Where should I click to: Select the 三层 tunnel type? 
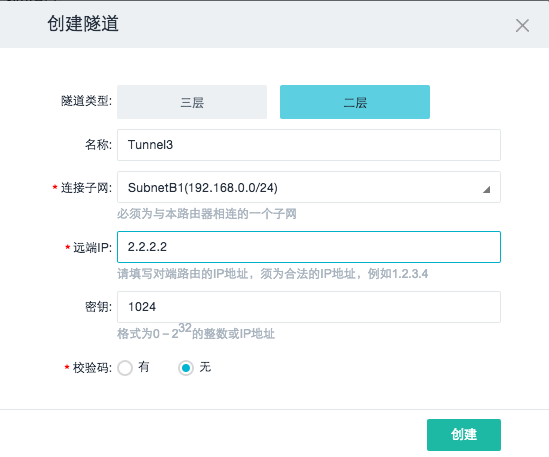pyautogui.click(x=192, y=102)
